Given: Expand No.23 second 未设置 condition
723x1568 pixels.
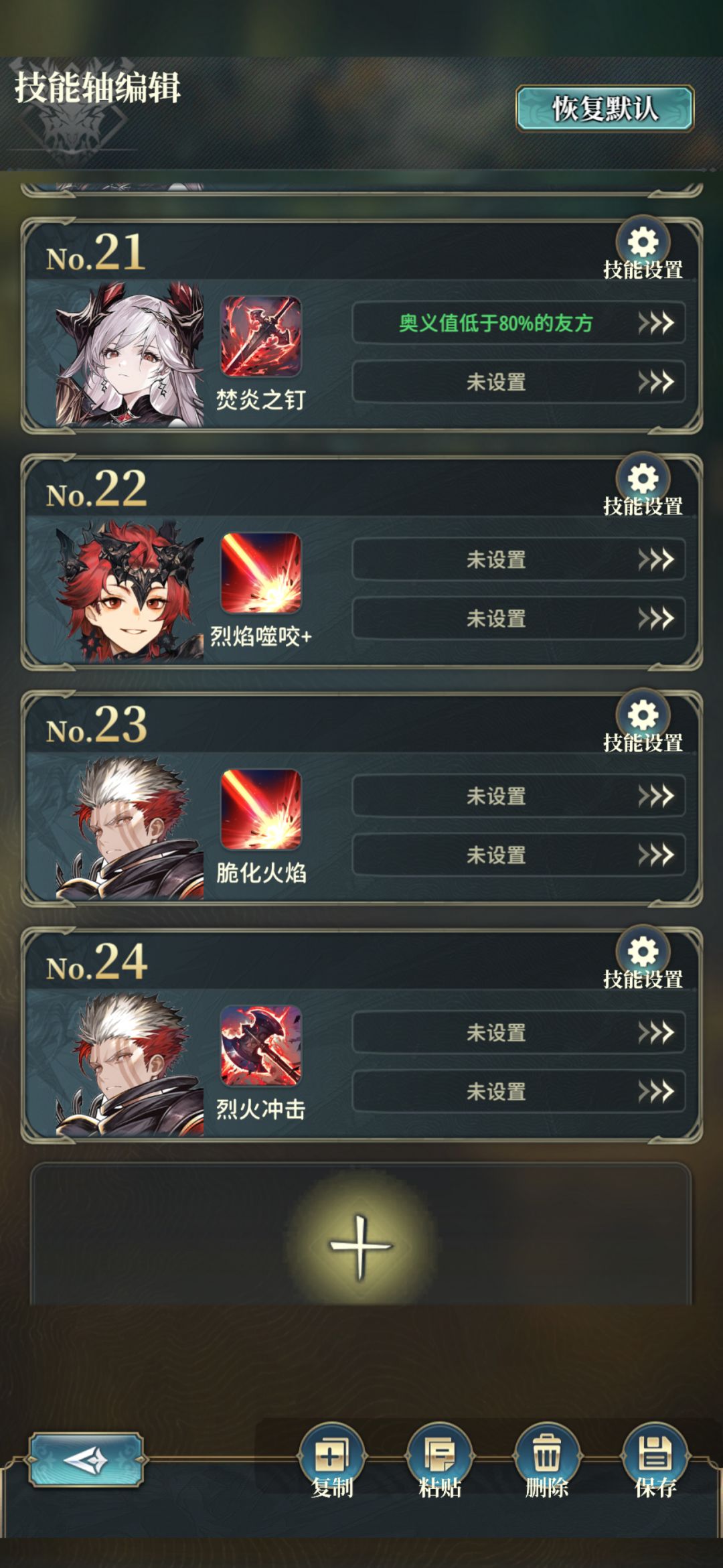Looking at the screenshot, I should click(x=519, y=855).
